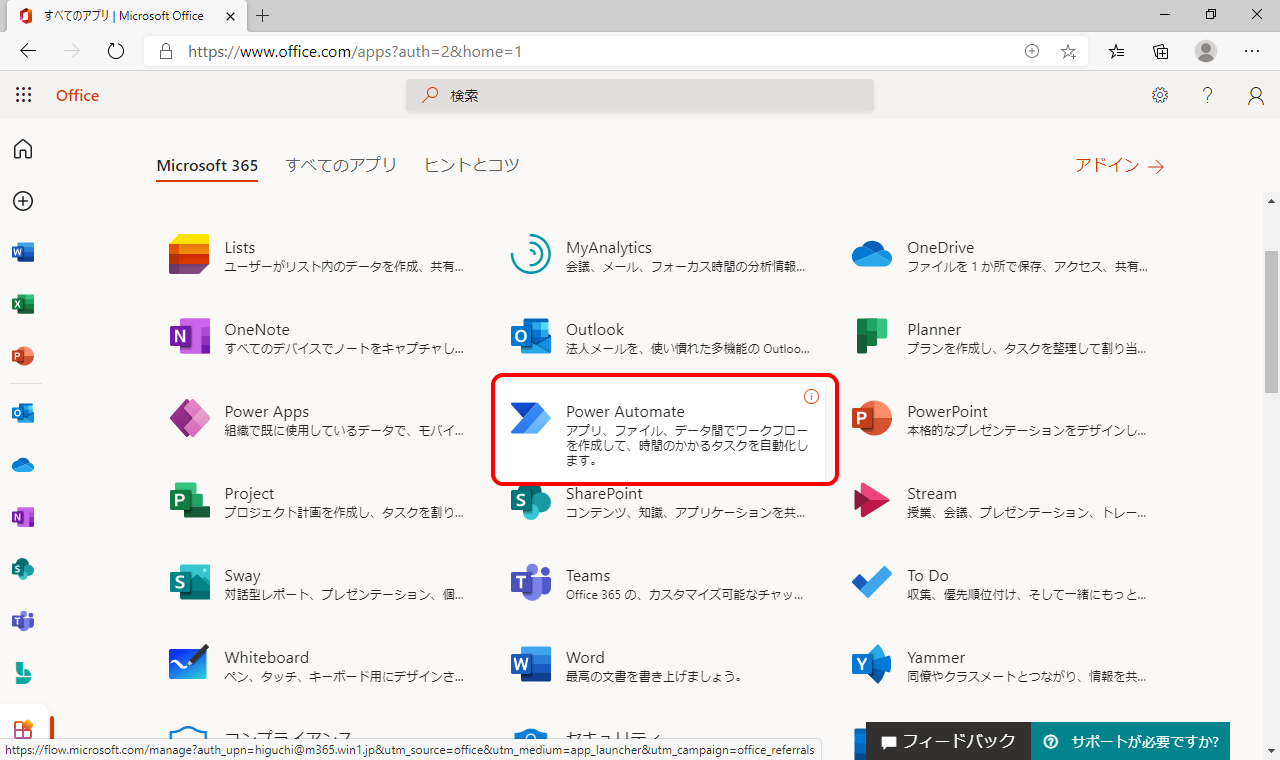Open the Stream app icon
Image resolution: width=1280 pixels, height=760 pixels.
(x=872, y=501)
